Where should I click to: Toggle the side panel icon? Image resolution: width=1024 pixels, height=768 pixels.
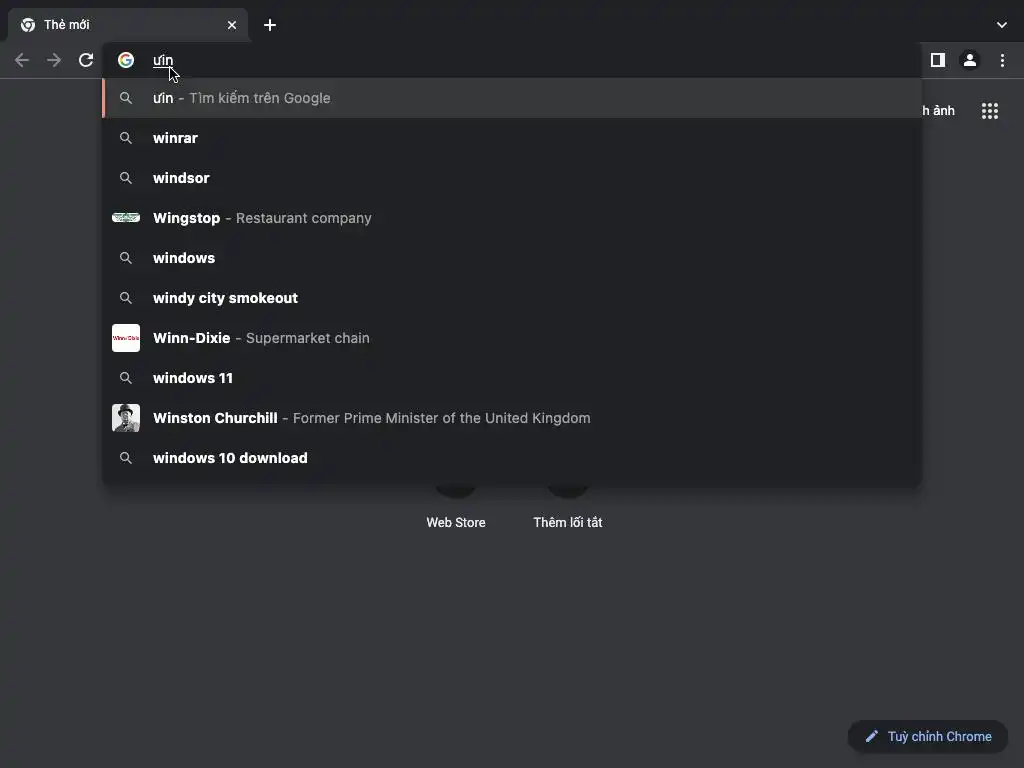click(x=937, y=60)
